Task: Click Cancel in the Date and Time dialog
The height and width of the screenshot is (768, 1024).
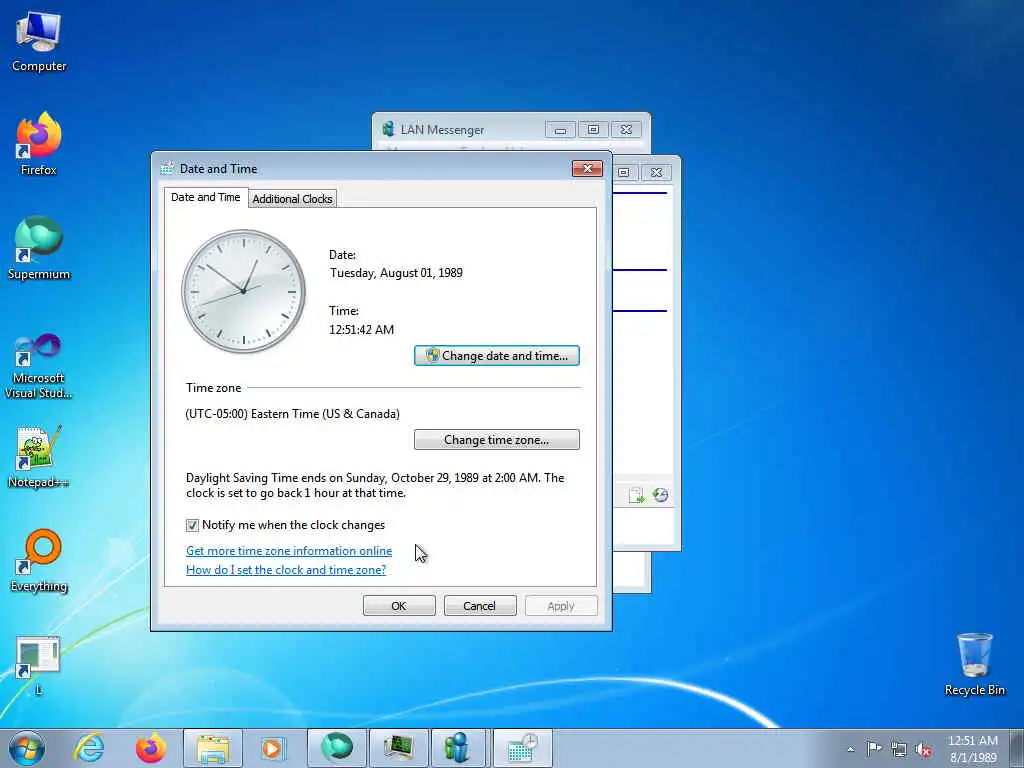Action: coord(480,605)
